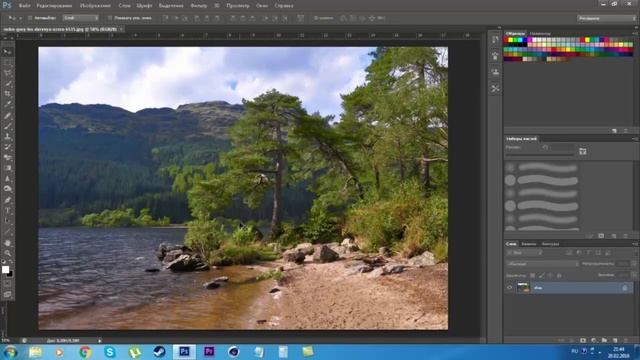Select the Eraser tool
Viewport: 640px width, 360px height.
tap(7, 158)
